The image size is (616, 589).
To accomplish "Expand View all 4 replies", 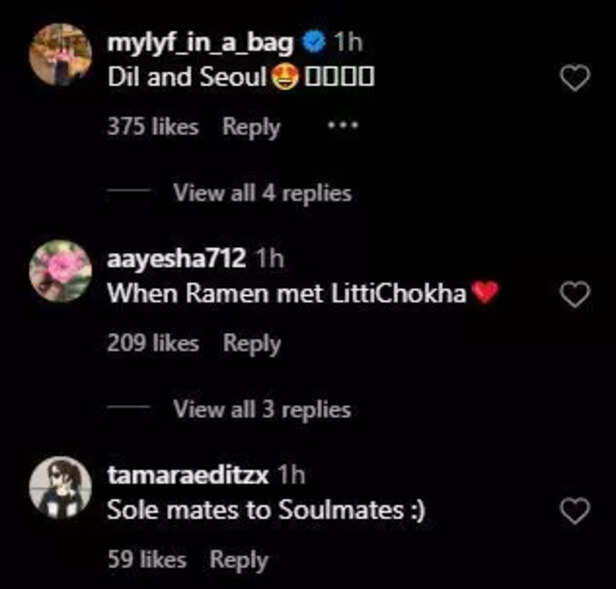I will click(x=262, y=193).
